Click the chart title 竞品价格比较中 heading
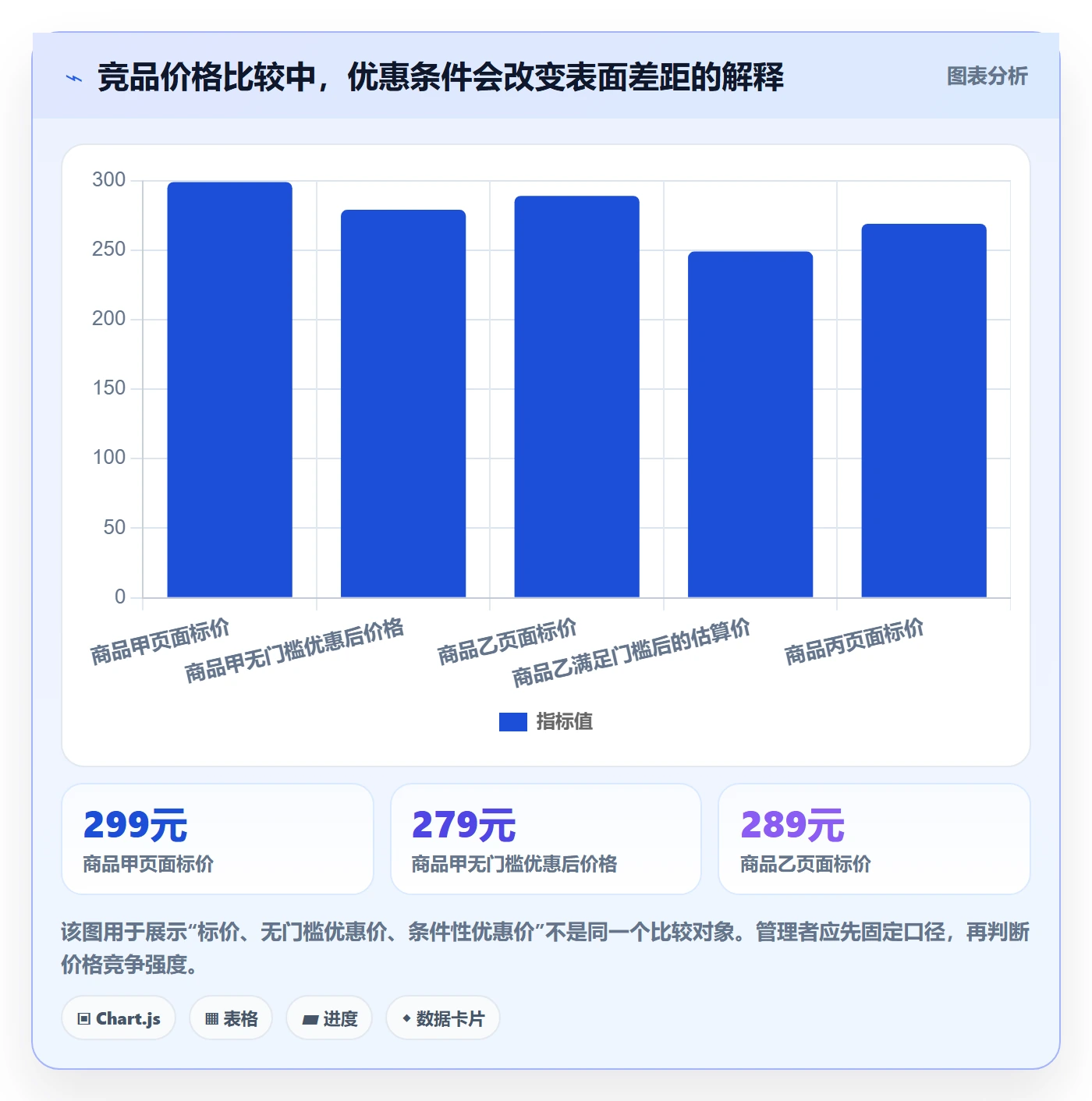The image size is (1092, 1101). 441,77
